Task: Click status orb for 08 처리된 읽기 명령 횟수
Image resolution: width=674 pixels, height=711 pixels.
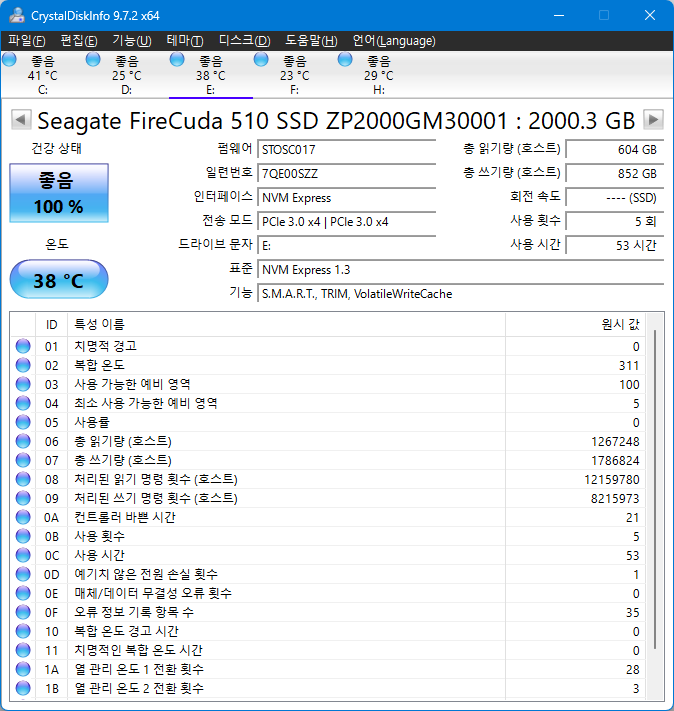Action: [23, 479]
